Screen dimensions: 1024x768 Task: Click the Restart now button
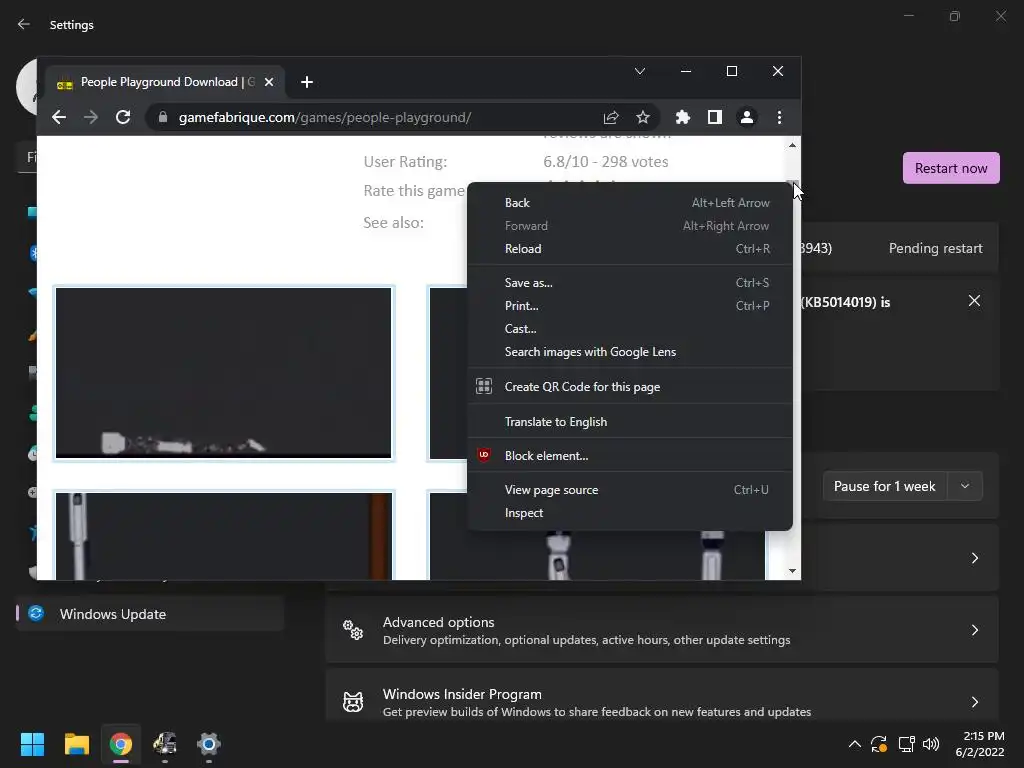point(951,168)
